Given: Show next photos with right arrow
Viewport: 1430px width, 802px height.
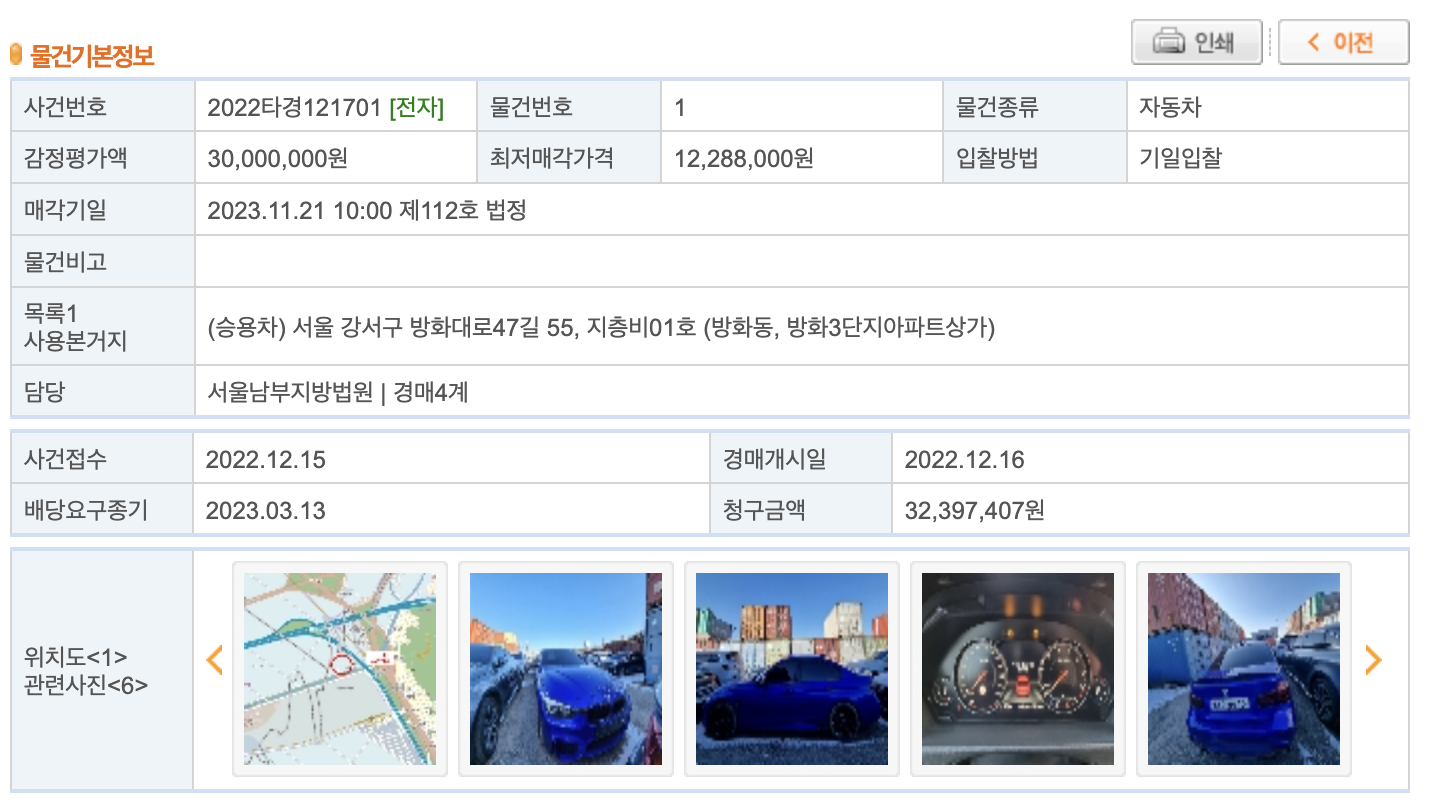Looking at the screenshot, I should click(x=1373, y=659).
